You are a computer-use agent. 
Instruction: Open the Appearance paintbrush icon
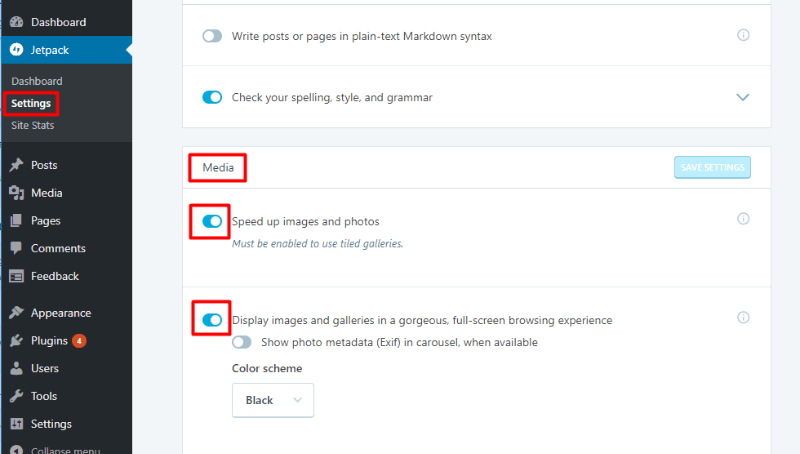(x=16, y=313)
